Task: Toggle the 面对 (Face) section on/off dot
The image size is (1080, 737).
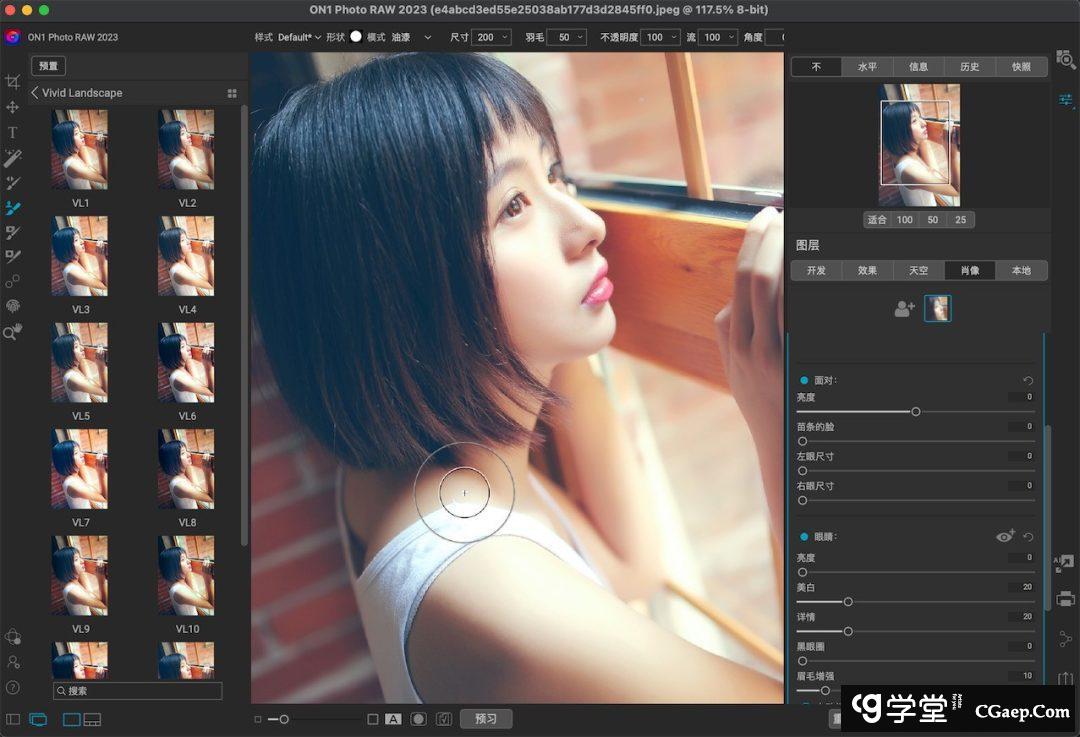Action: (x=804, y=381)
